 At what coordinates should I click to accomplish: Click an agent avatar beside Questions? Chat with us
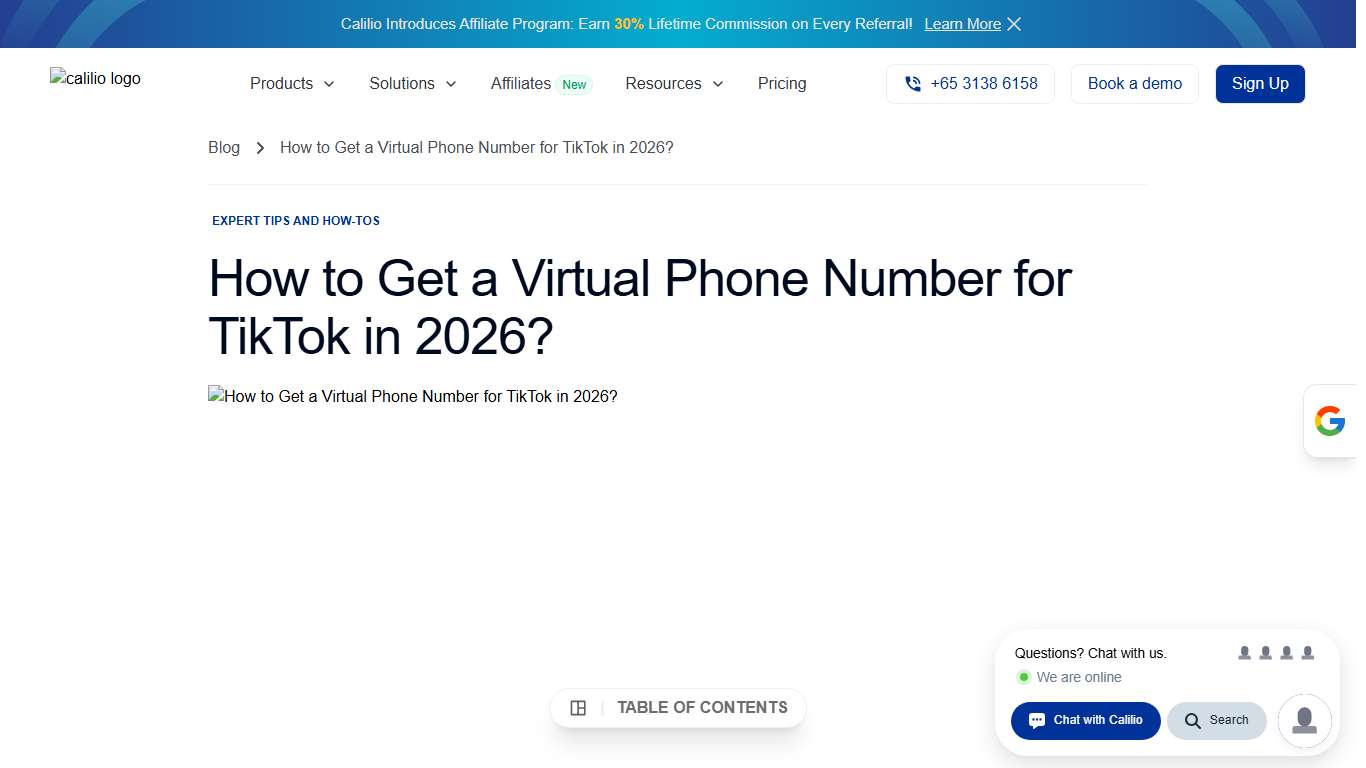pos(1245,652)
